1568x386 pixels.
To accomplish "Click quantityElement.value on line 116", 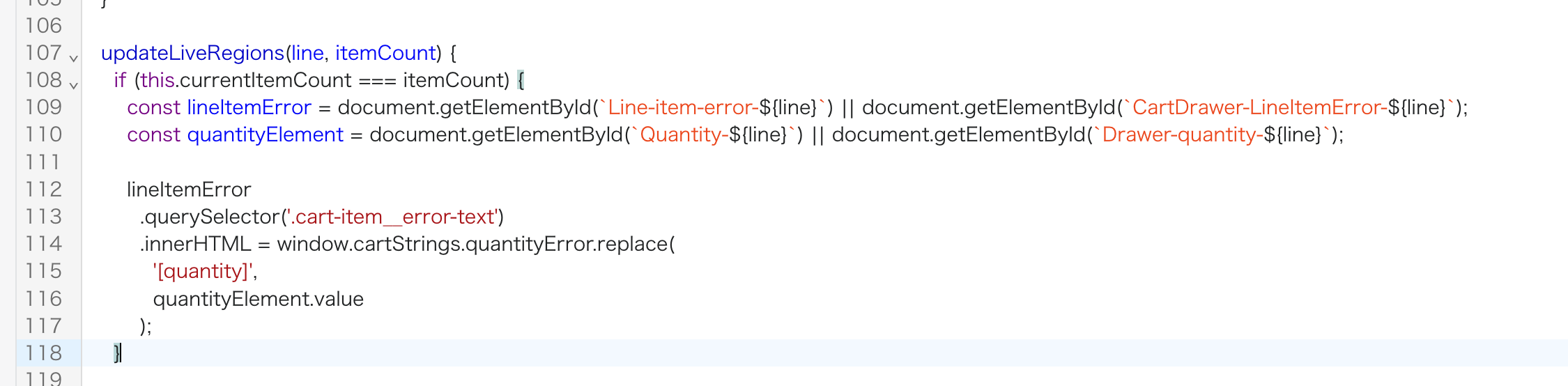I will coord(258,299).
